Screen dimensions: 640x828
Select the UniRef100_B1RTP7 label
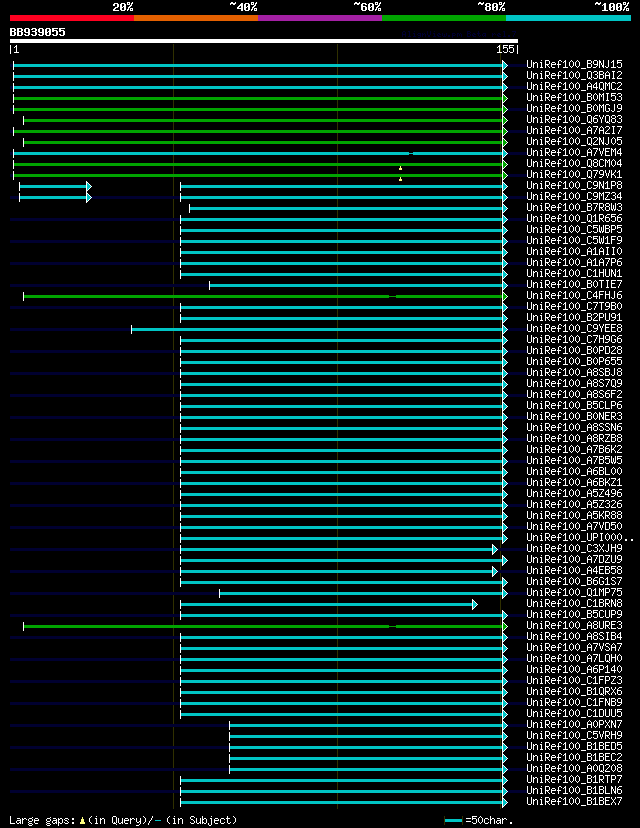[574, 779]
